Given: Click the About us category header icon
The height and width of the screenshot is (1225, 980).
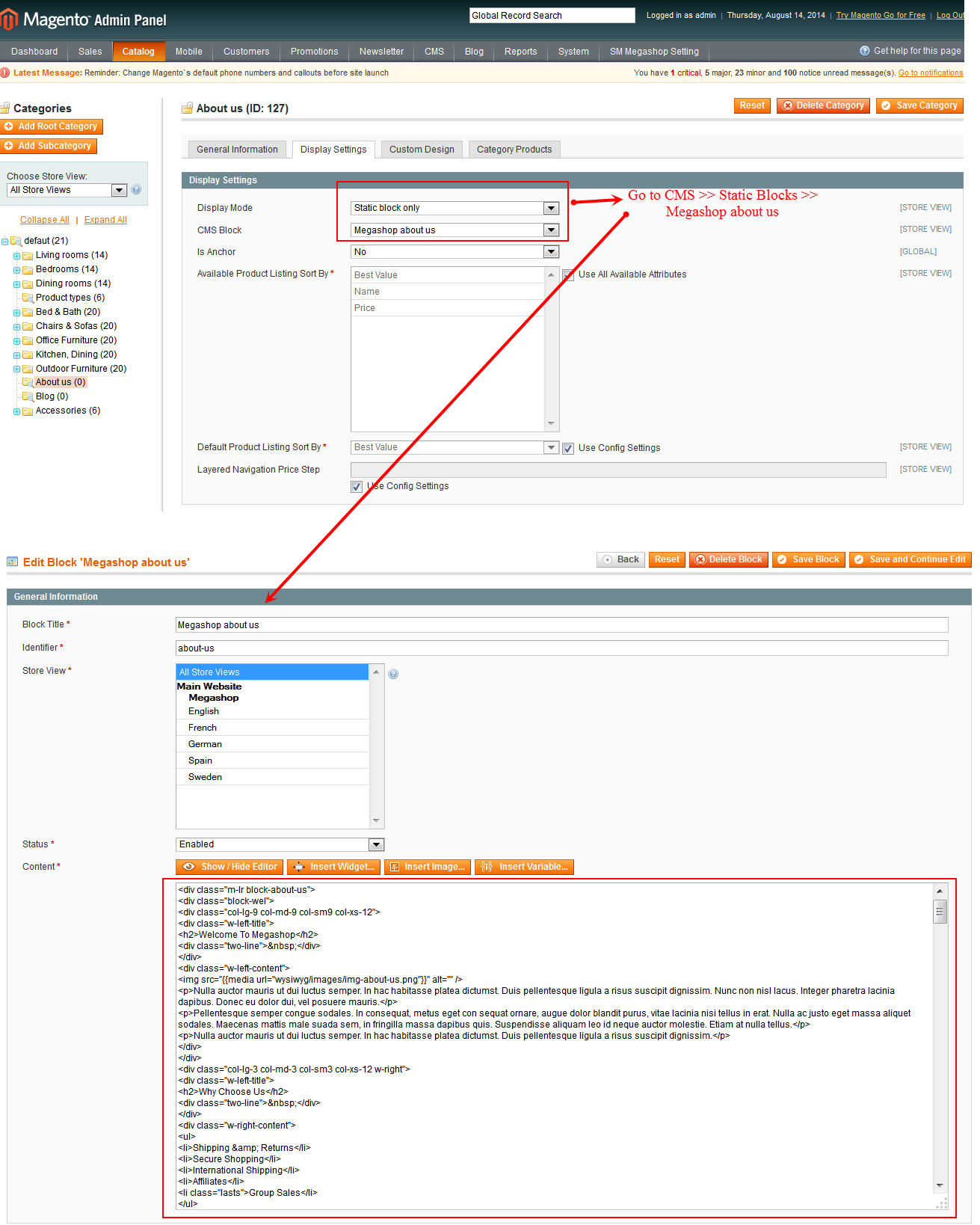Looking at the screenshot, I should (187, 108).
